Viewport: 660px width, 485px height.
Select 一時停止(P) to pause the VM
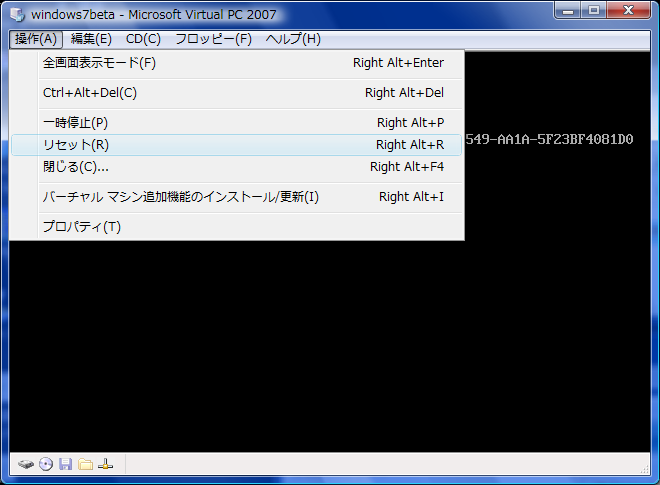pyautogui.click(x=237, y=123)
